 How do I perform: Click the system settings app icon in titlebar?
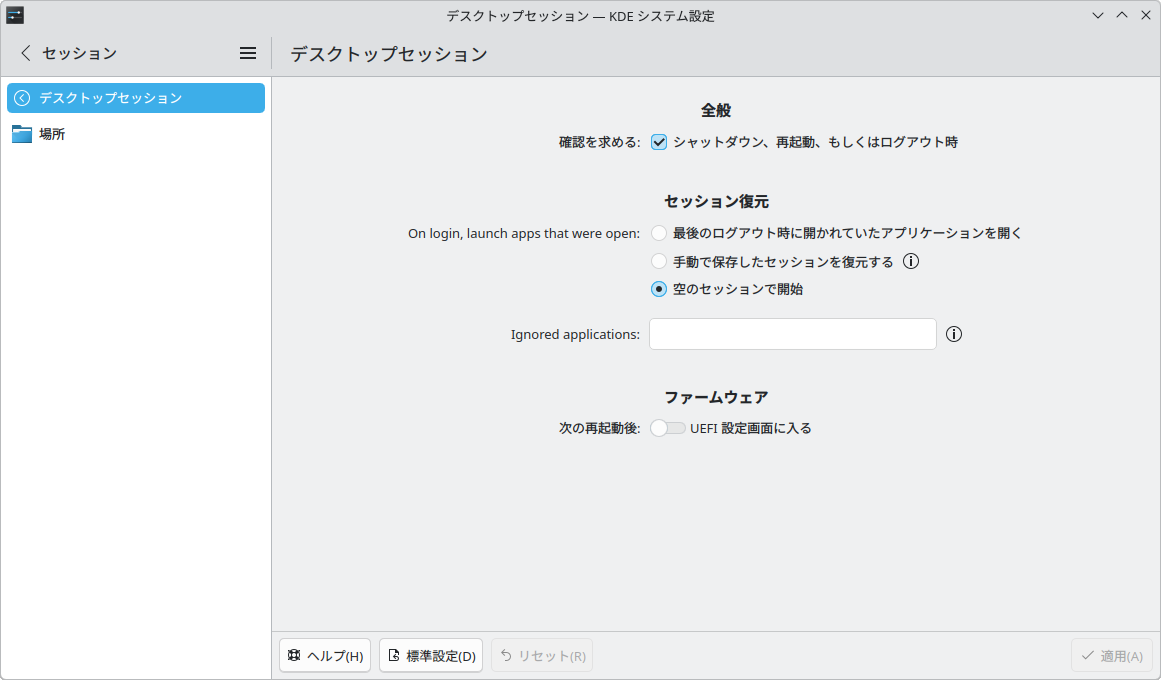point(15,16)
